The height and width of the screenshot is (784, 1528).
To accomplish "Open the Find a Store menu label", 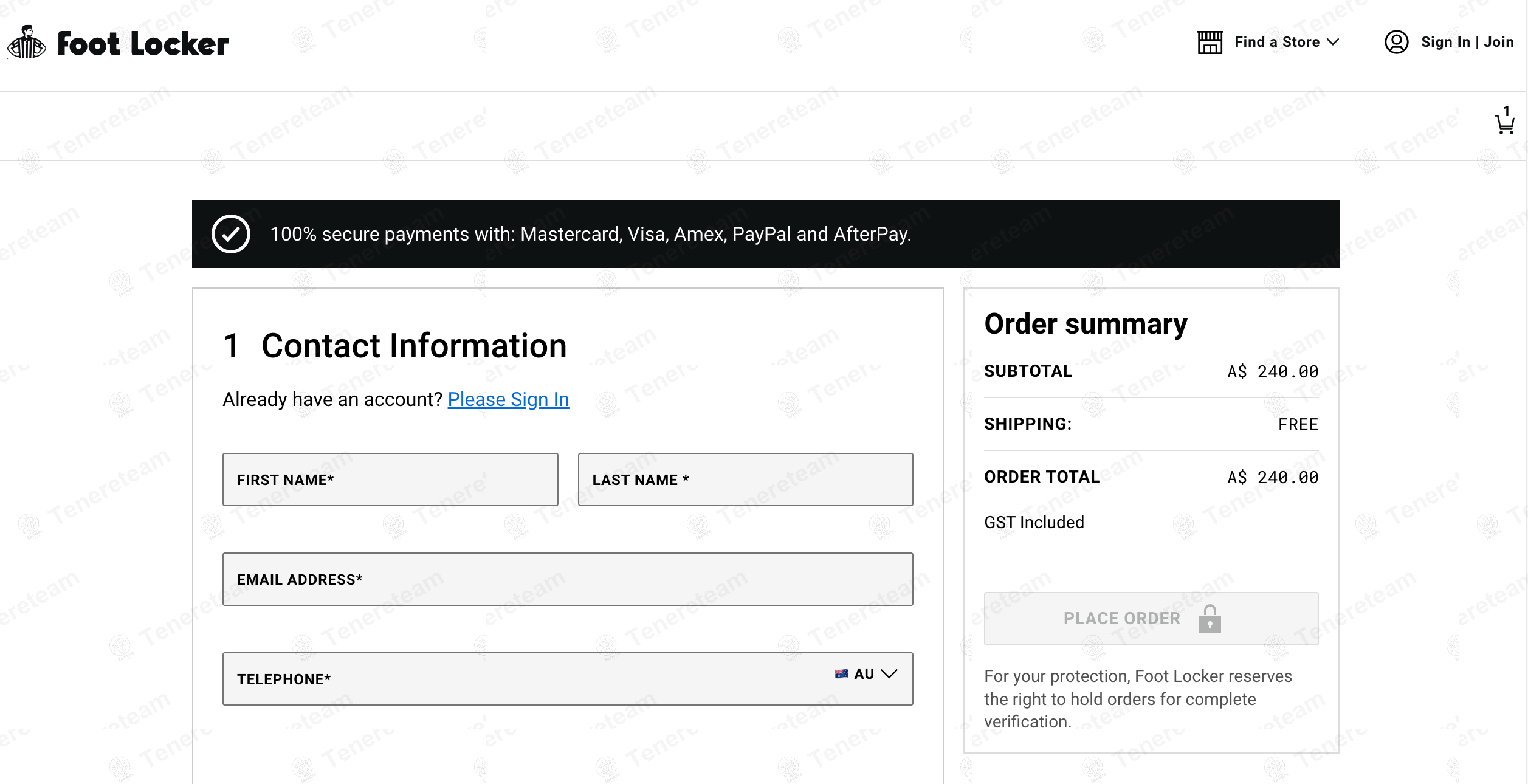I will 1276,42.
